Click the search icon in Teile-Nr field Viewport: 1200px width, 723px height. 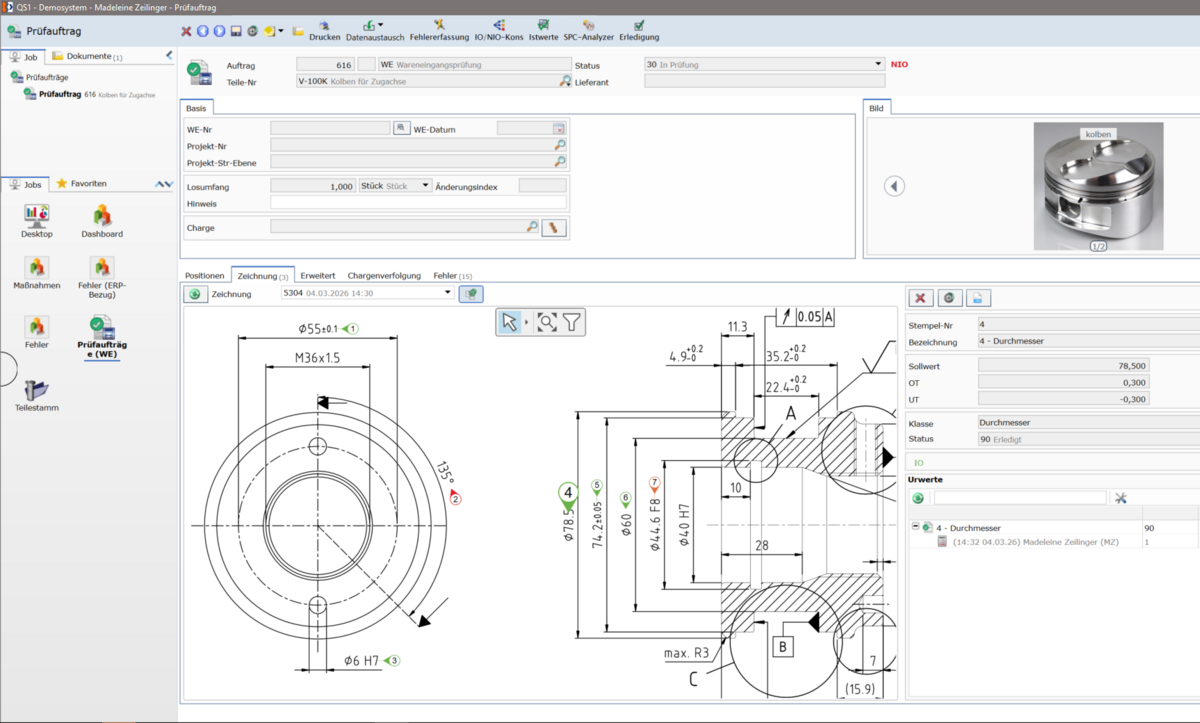pos(565,81)
